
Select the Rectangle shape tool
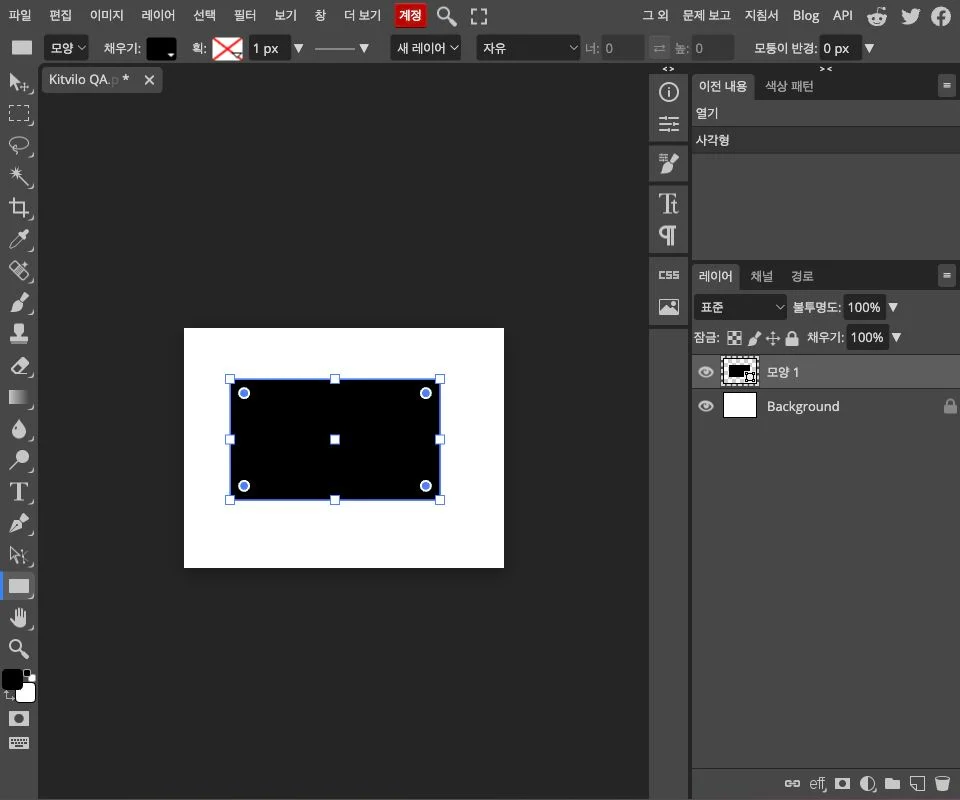click(19, 586)
